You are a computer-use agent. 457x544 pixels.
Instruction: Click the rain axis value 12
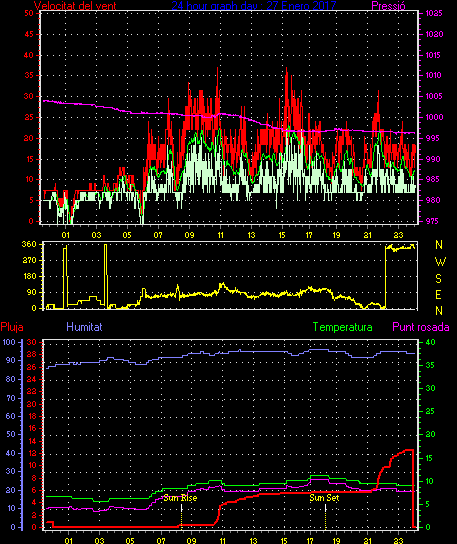point(32,453)
